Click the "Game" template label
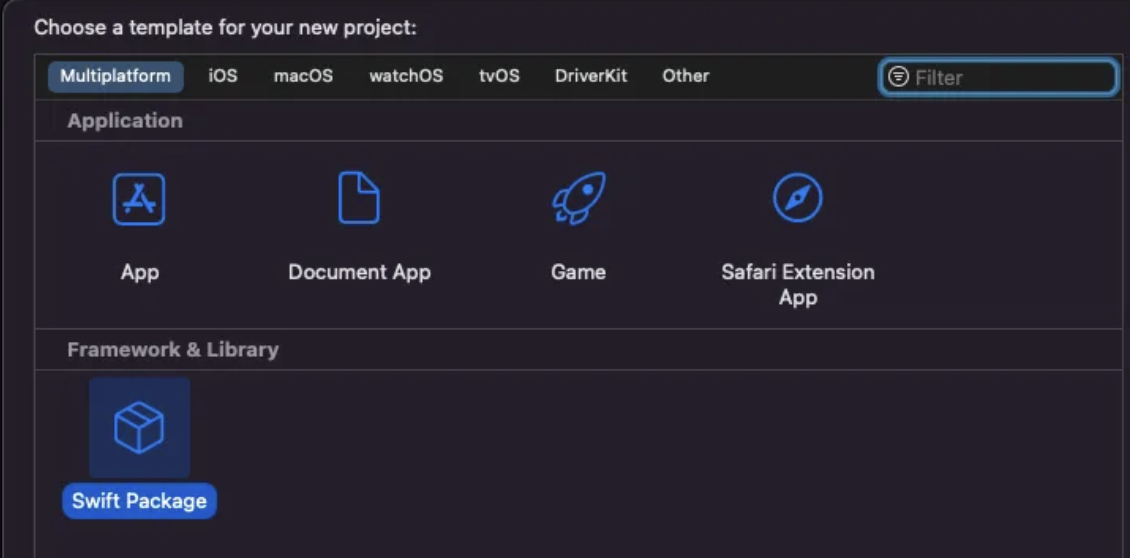1130x558 pixels. (x=578, y=272)
